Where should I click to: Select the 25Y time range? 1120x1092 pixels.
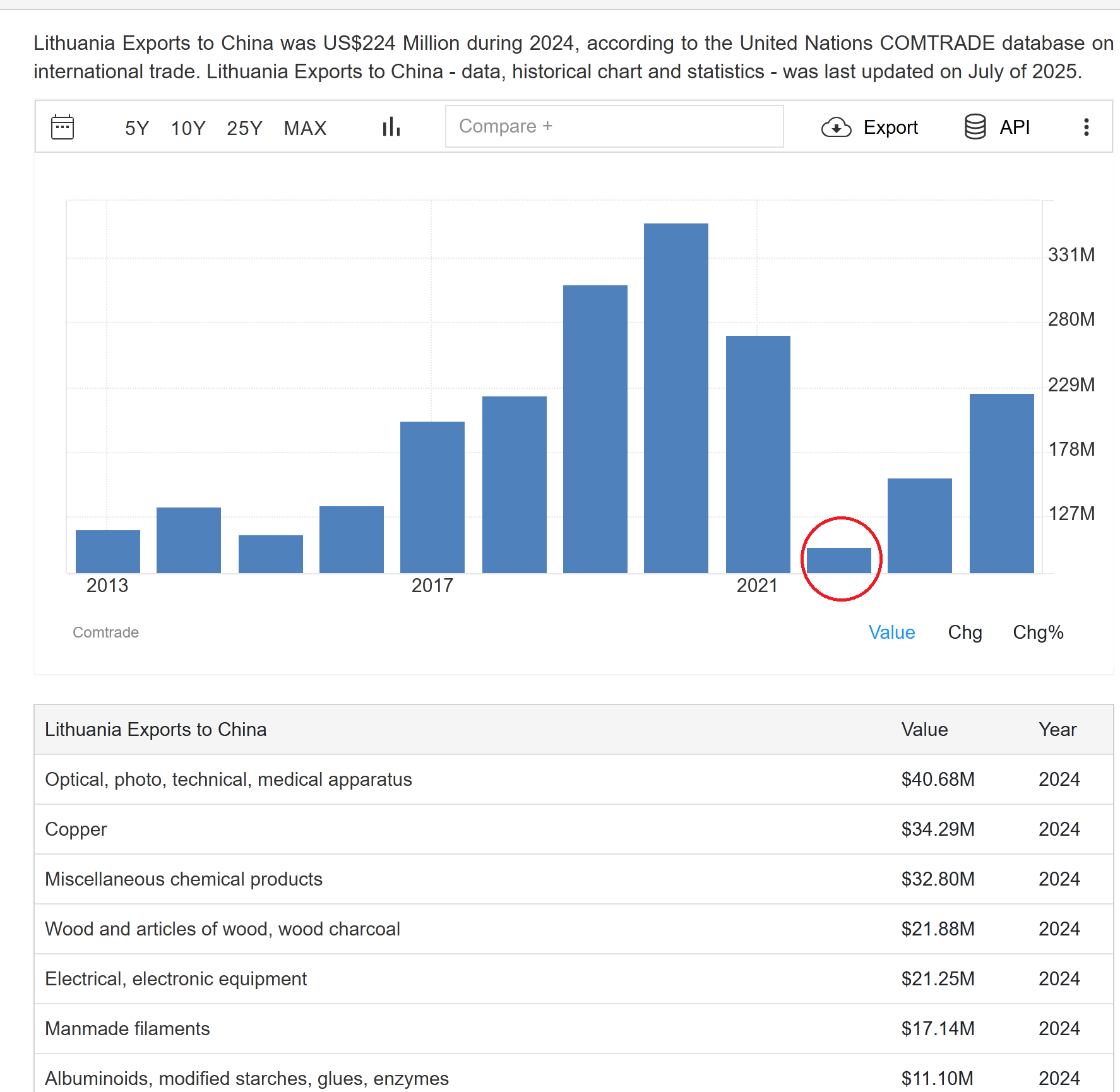coord(244,128)
